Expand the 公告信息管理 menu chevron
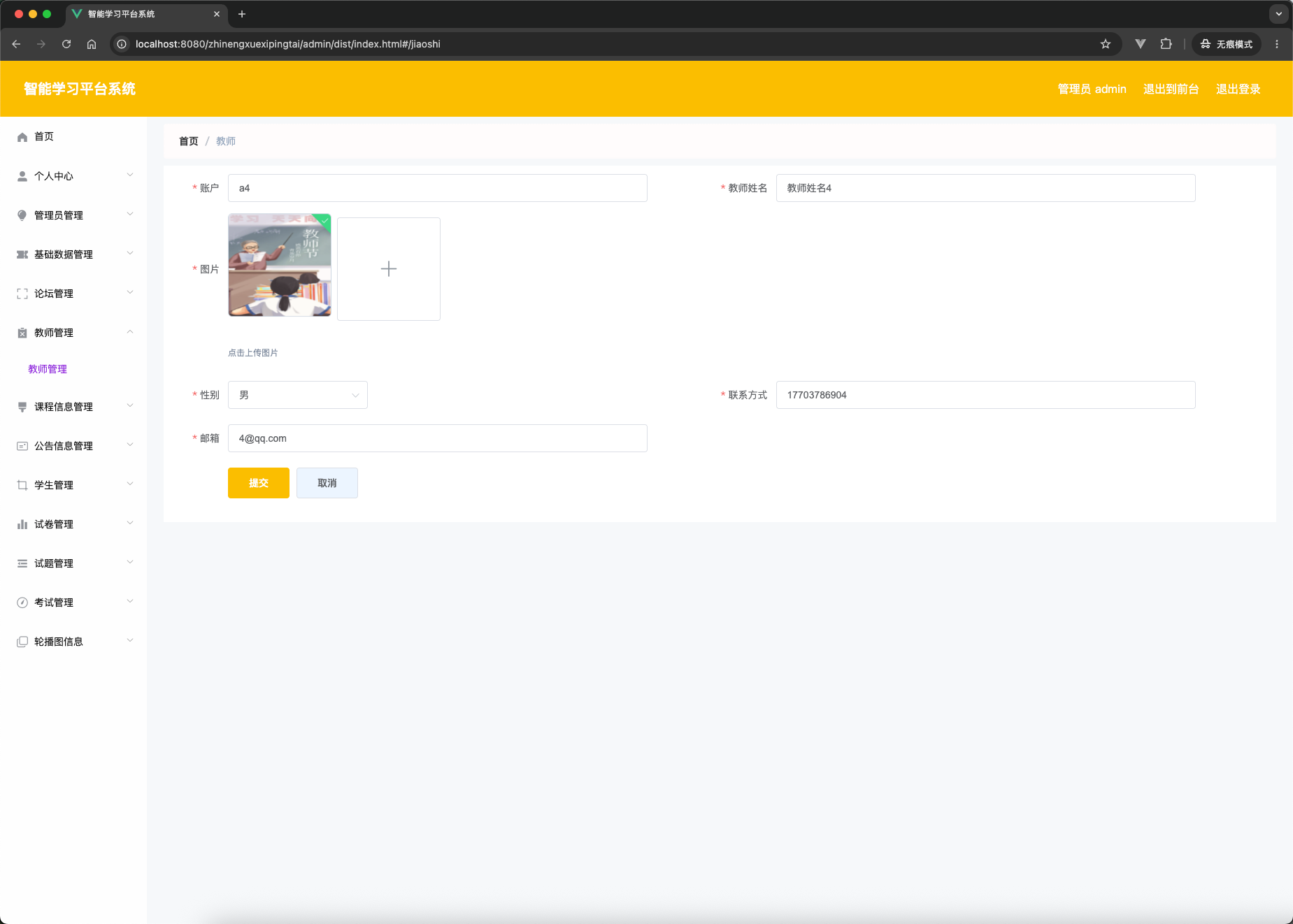The width and height of the screenshot is (1293, 924). click(x=130, y=445)
